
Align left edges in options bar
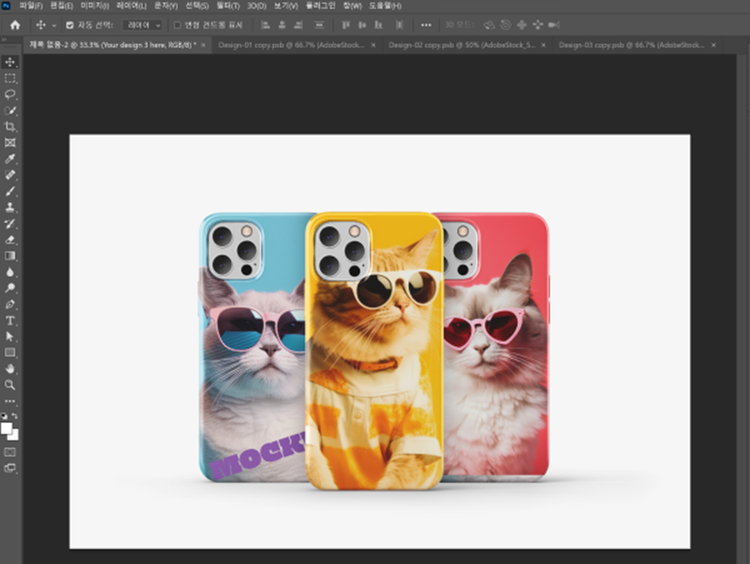[266, 25]
